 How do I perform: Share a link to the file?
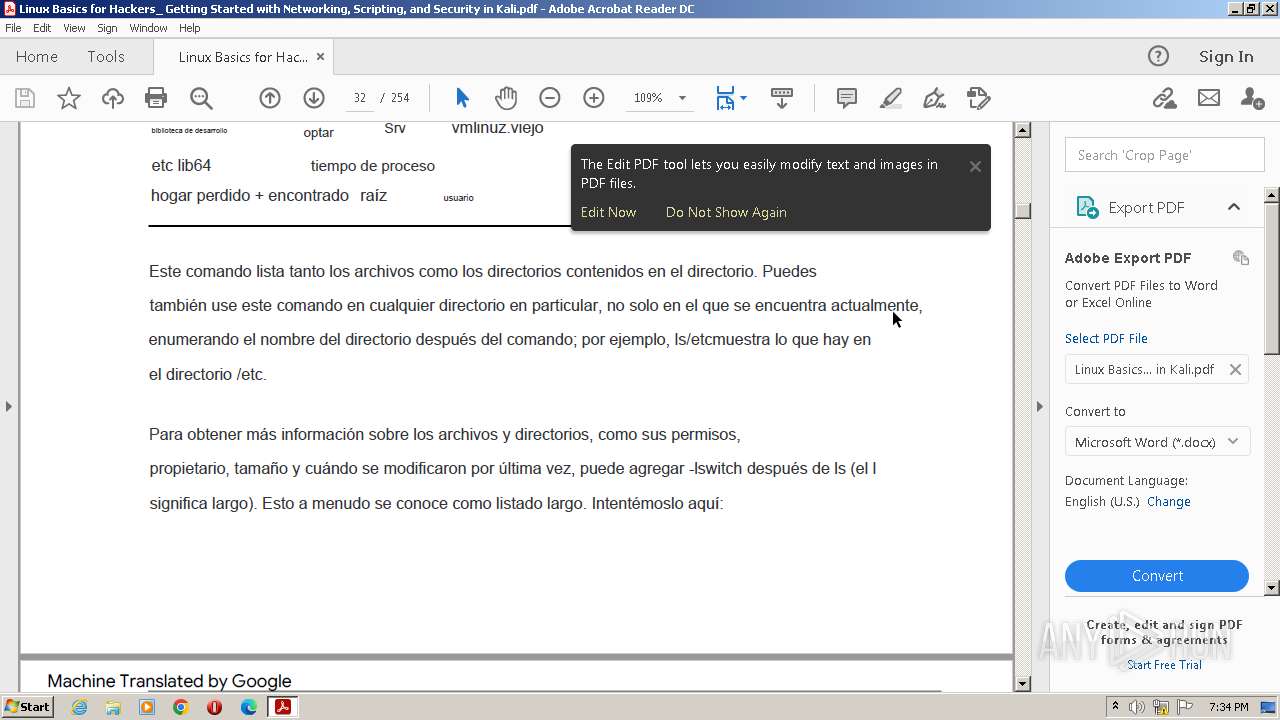[1164, 98]
